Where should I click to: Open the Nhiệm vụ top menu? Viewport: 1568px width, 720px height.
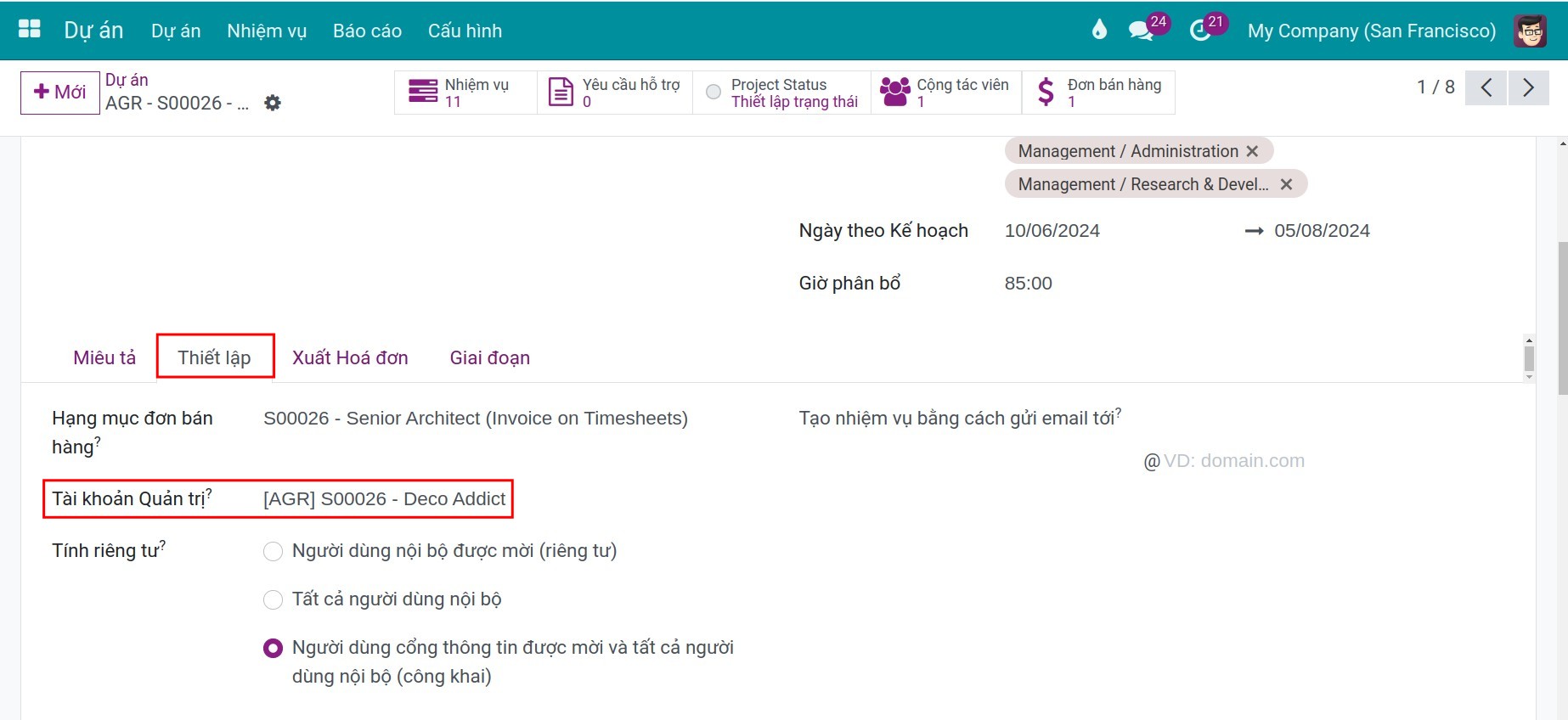point(267,31)
